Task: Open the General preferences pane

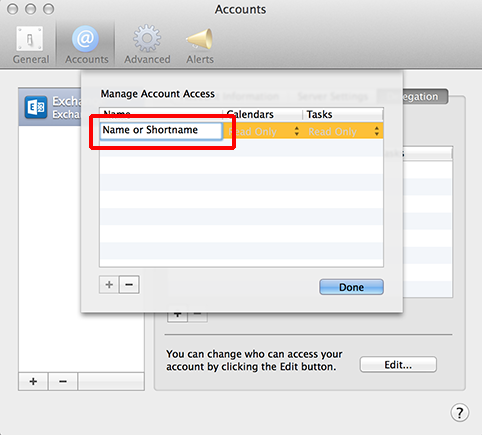Action: pos(30,45)
